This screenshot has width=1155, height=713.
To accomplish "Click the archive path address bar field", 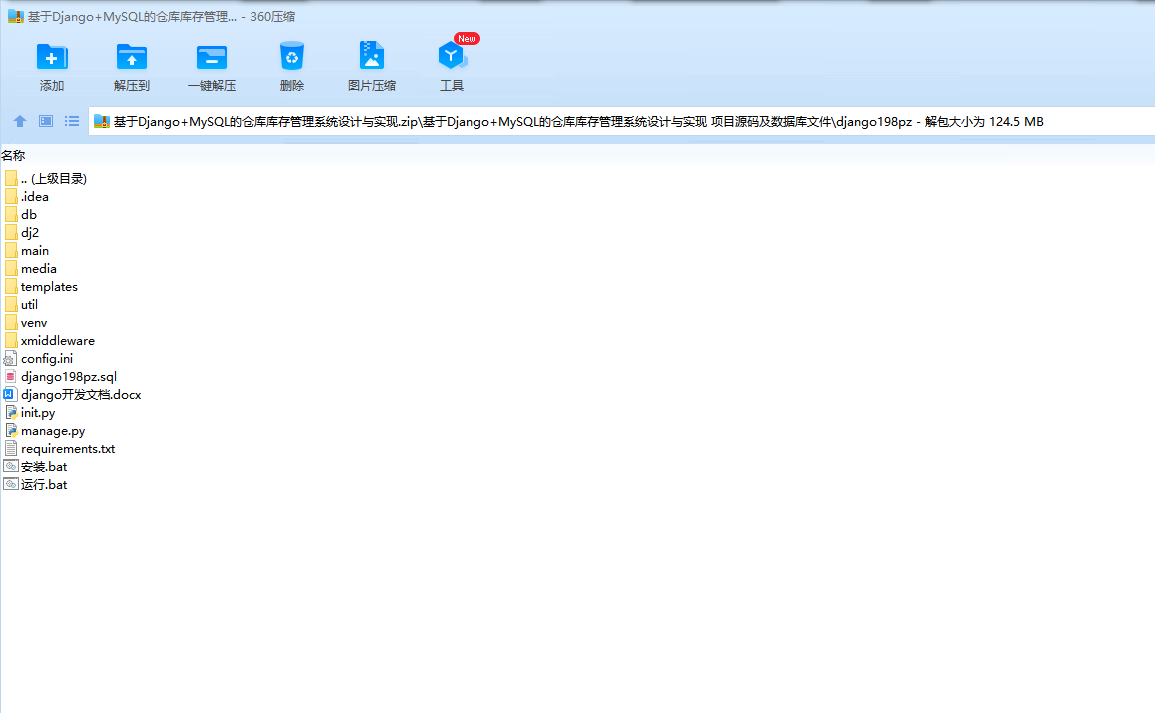I will tap(622, 122).
